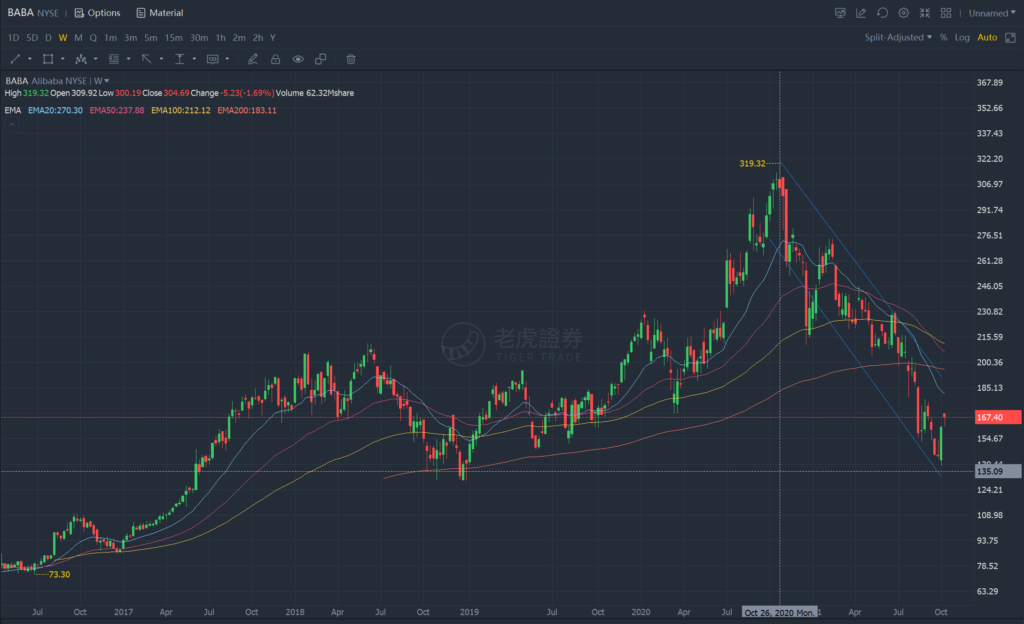Click the monitor chart icon top right

[x=840, y=13]
